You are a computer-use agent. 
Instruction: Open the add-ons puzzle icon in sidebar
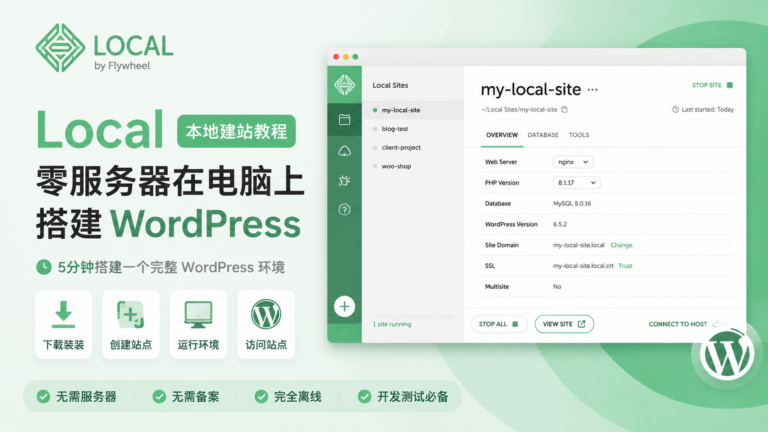point(344,181)
